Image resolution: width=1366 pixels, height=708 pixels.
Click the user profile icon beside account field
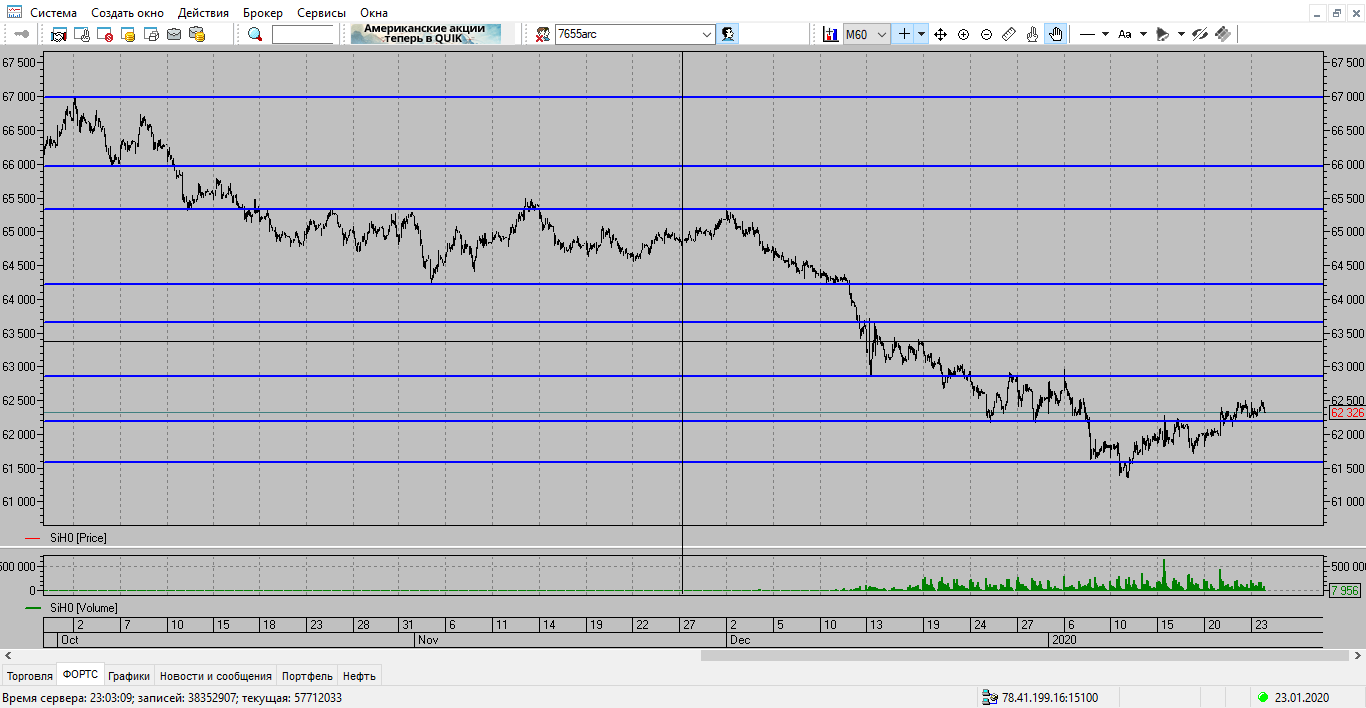(x=728, y=34)
